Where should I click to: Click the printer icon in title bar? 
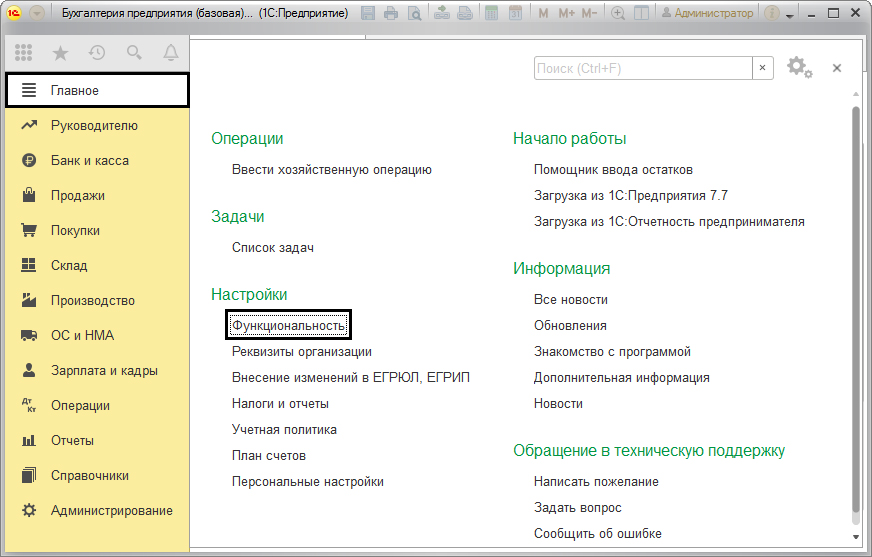(391, 14)
